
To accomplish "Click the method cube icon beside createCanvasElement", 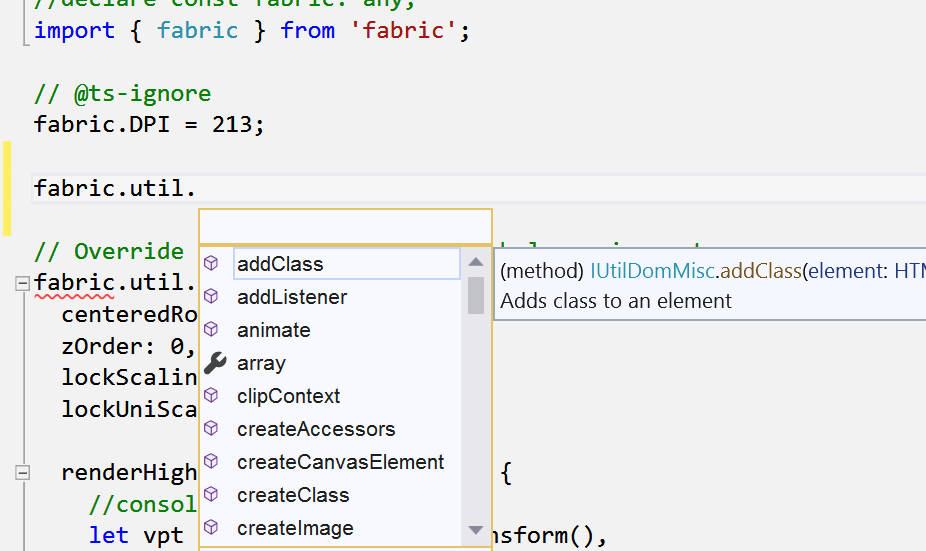I will pyautogui.click(x=211, y=462).
